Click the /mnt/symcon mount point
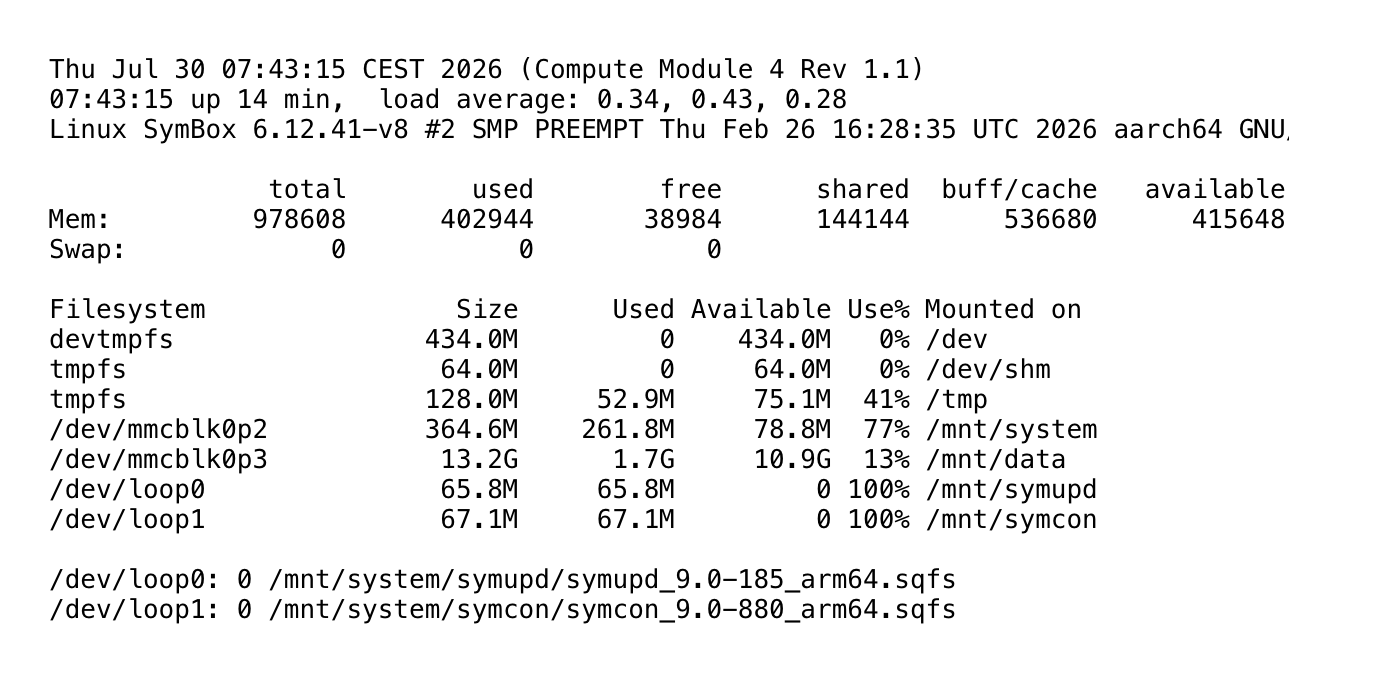This screenshot has width=1384, height=698. (x=1011, y=520)
